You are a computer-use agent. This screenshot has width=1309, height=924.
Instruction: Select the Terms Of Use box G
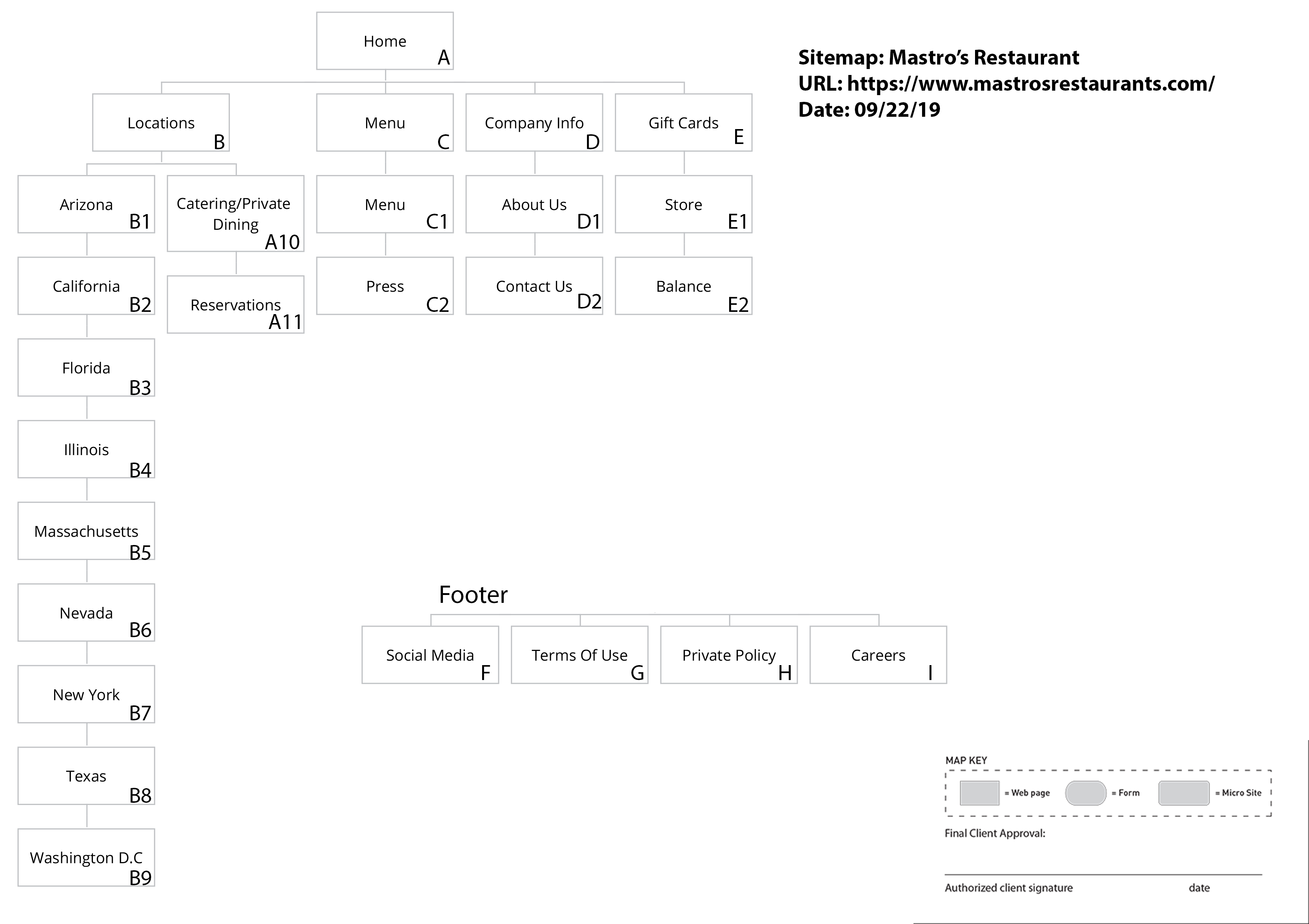pyautogui.click(x=579, y=655)
